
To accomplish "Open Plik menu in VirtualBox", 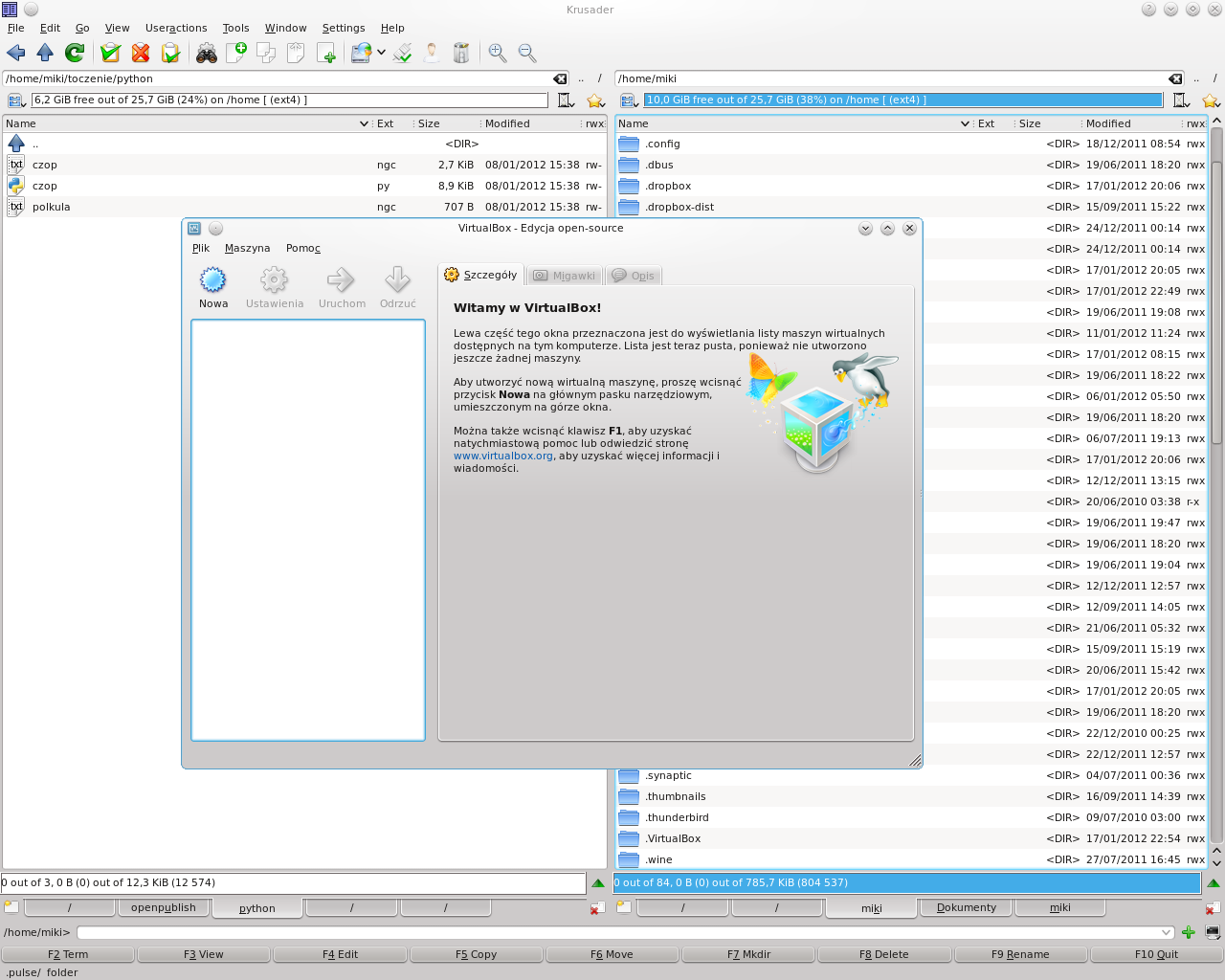I will click(x=201, y=248).
